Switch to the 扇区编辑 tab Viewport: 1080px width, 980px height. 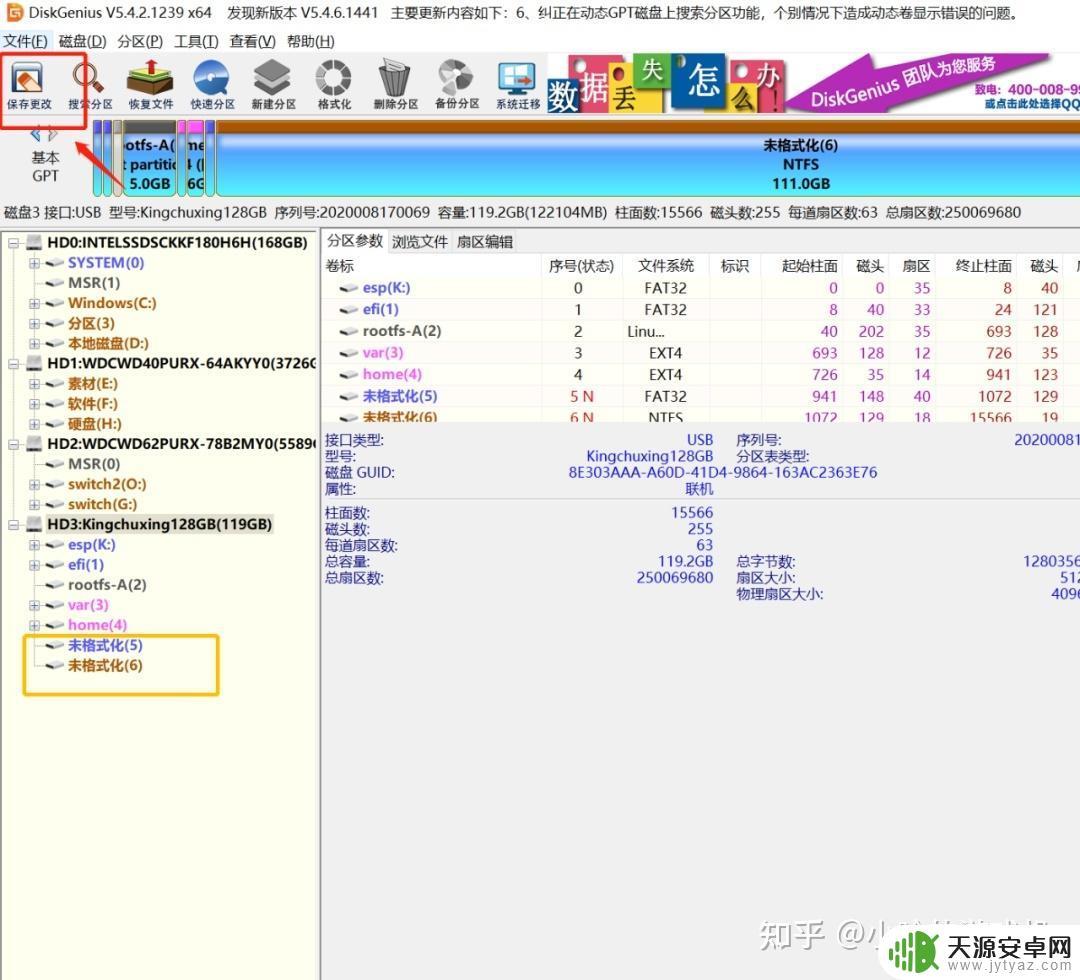point(485,242)
